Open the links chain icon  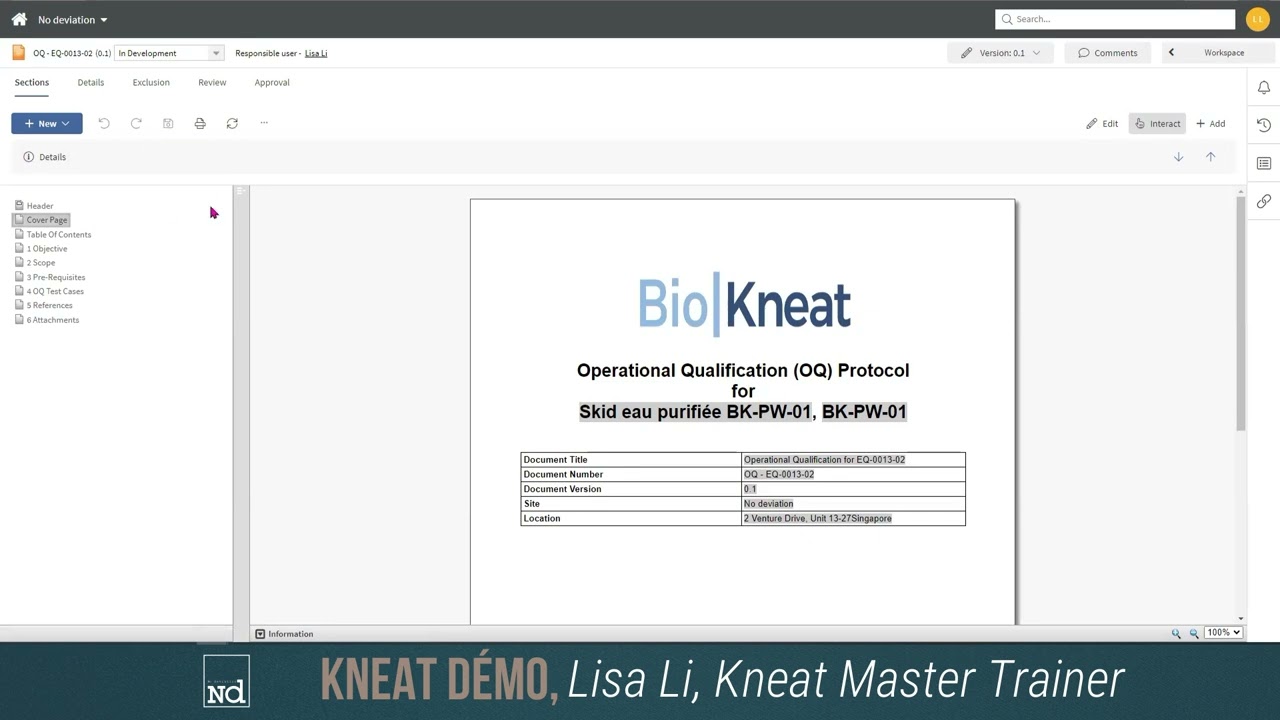[1264, 201]
